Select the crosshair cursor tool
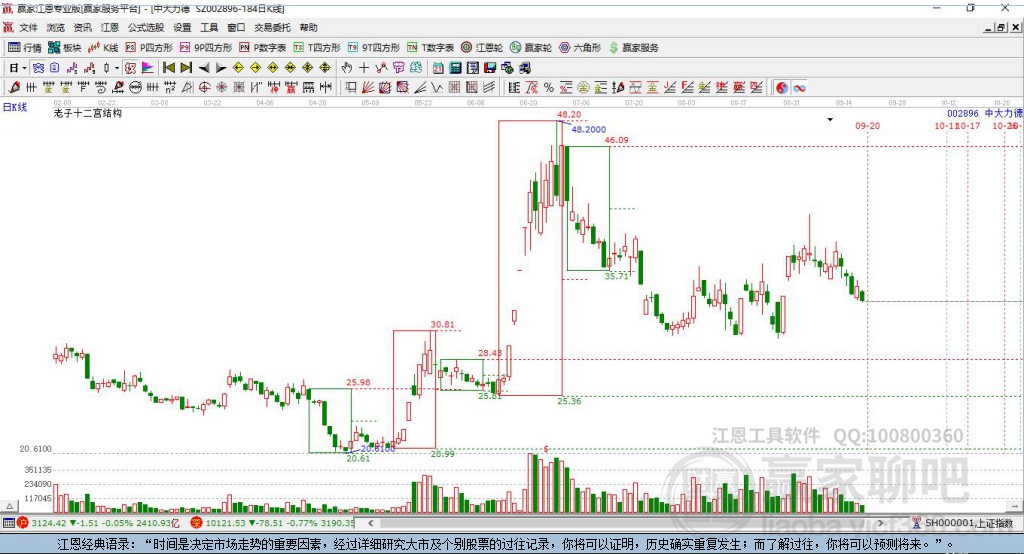The width and height of the screenshot is (1024, 554). (364, 68)
